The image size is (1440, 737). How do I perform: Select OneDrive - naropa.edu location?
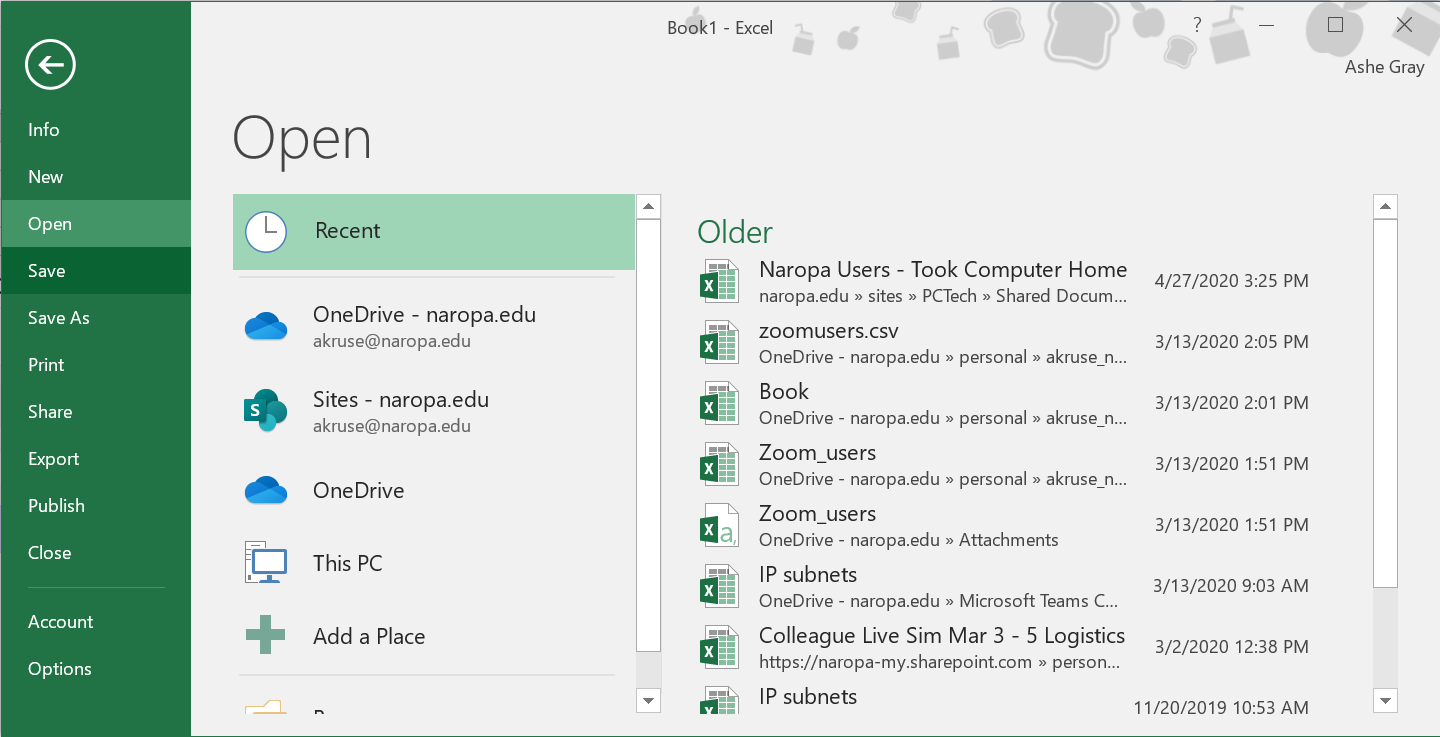(434, 326)
